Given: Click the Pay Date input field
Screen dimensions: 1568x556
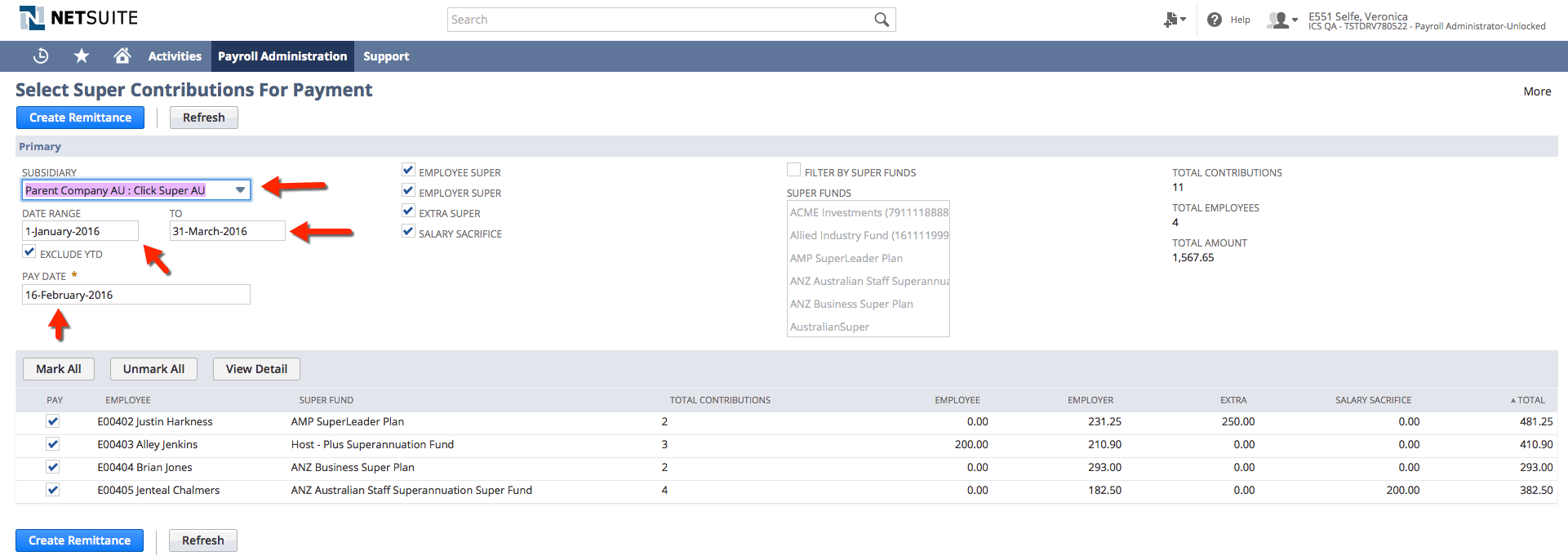Looking at the screenshot, I should point(136,295).
